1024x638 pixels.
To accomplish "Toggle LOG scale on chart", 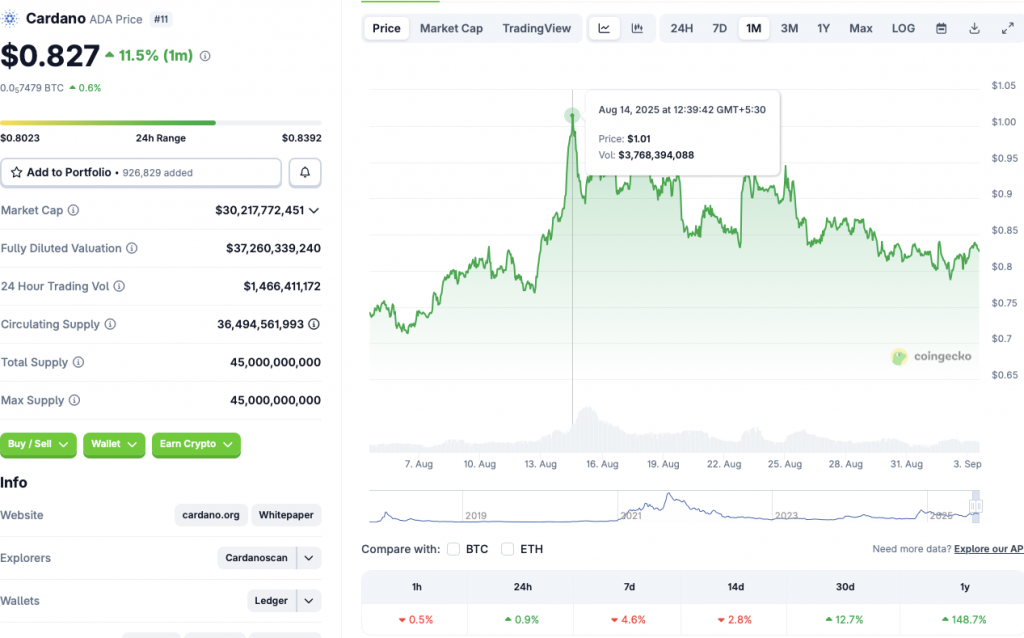I will click(903, 28).
